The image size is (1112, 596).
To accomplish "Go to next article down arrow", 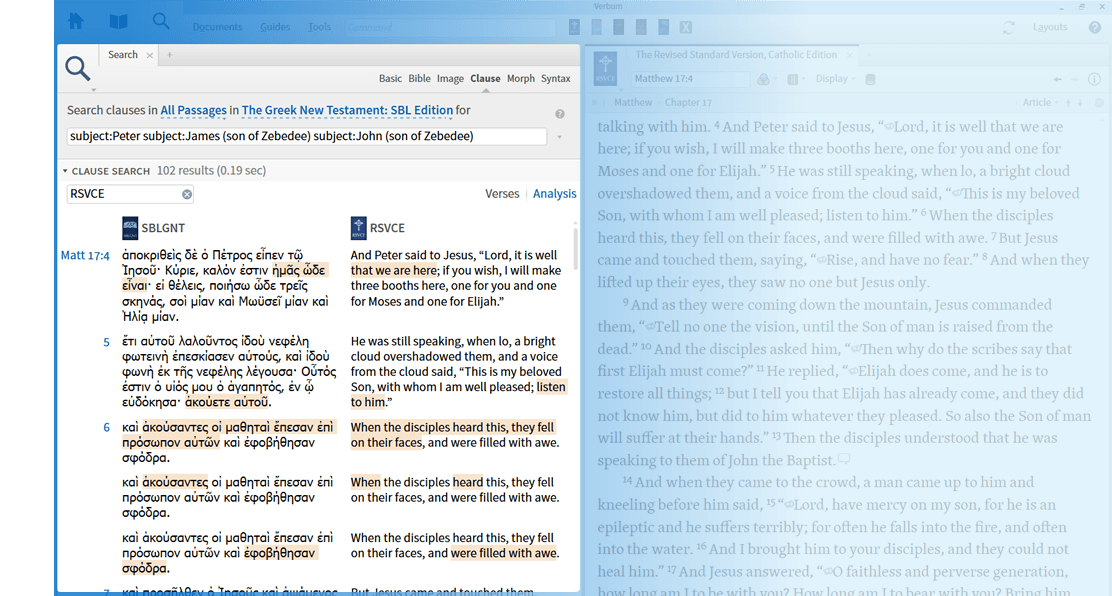I will coord(1080,103).
